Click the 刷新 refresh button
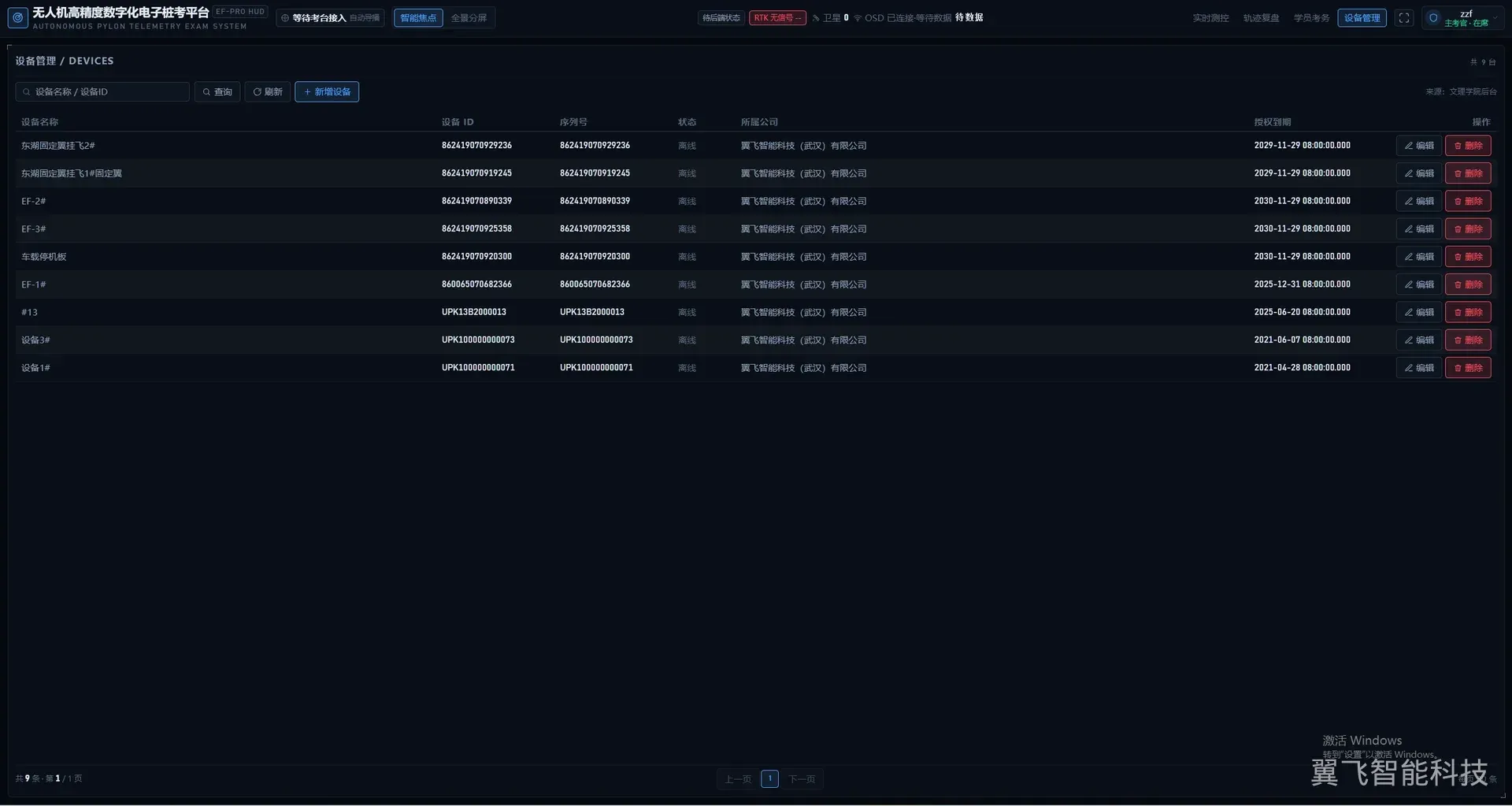Viewport: 1512px width, 806px height. [x=268, y=91]
